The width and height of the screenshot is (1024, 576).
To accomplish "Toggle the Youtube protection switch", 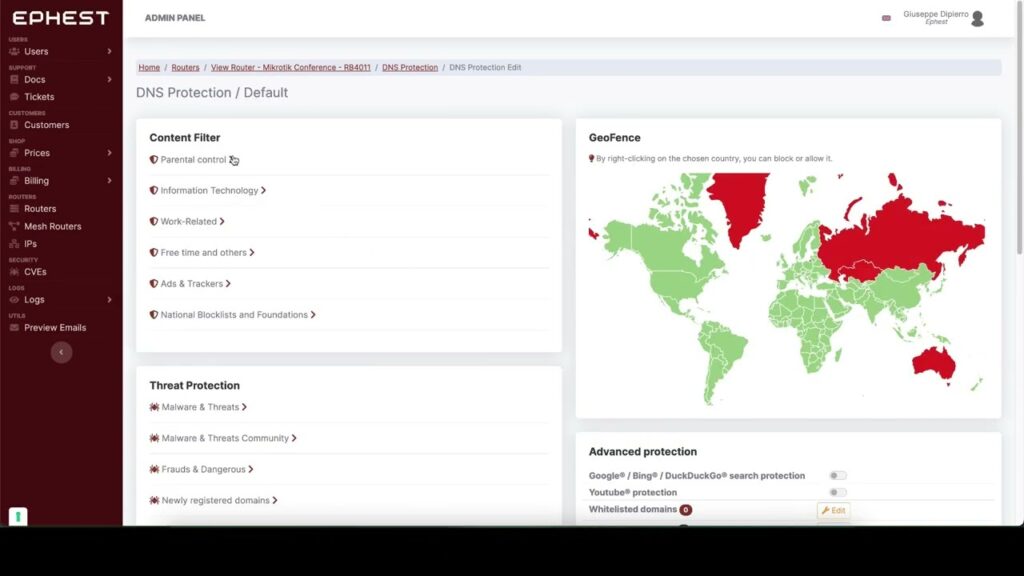I will click(838, 492).
